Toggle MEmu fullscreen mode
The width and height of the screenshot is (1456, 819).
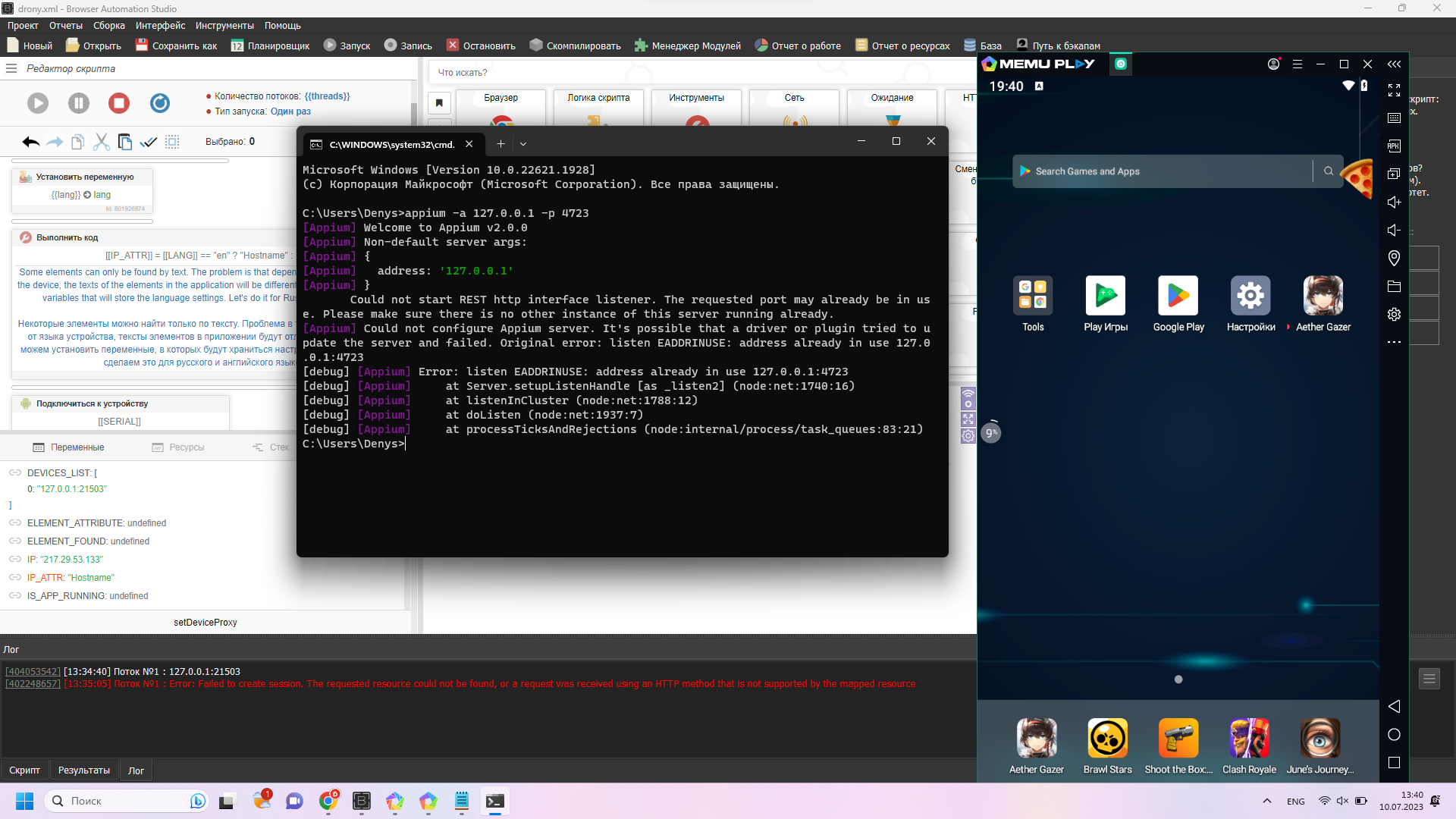[x=1394, y=90]
